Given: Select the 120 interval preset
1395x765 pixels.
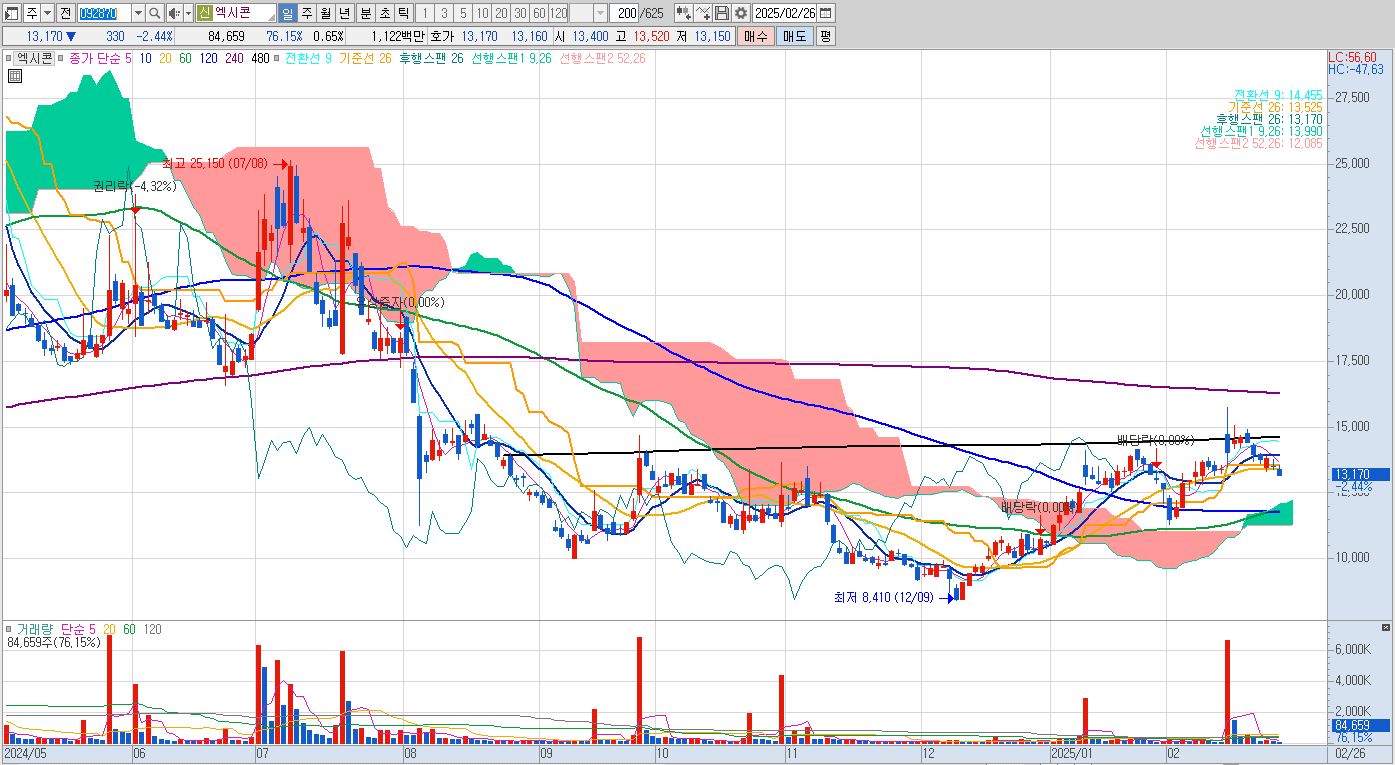Looking at the screenshot, I should (x=559, y=13).
